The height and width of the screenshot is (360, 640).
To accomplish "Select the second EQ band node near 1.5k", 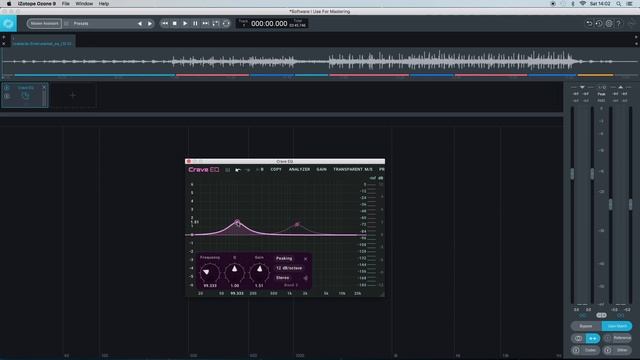I will [x=297, y=224].
